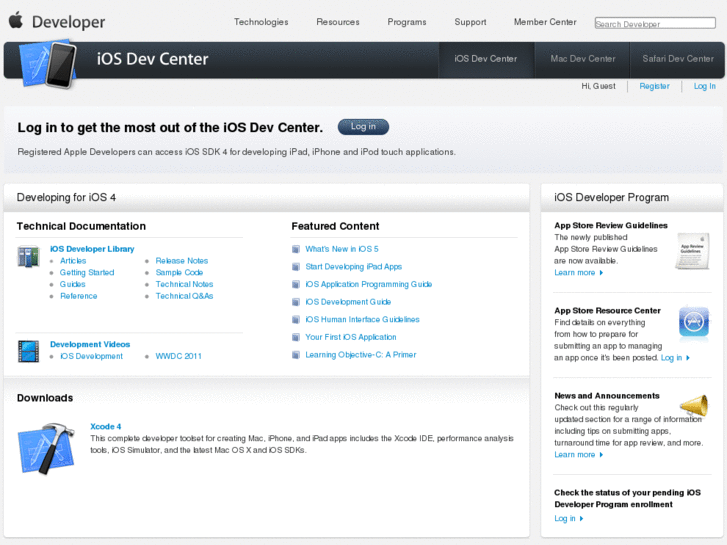Open the Articles link
Image resolution: width=727 pixels, height=545 pixels.
tap(73, 261)
